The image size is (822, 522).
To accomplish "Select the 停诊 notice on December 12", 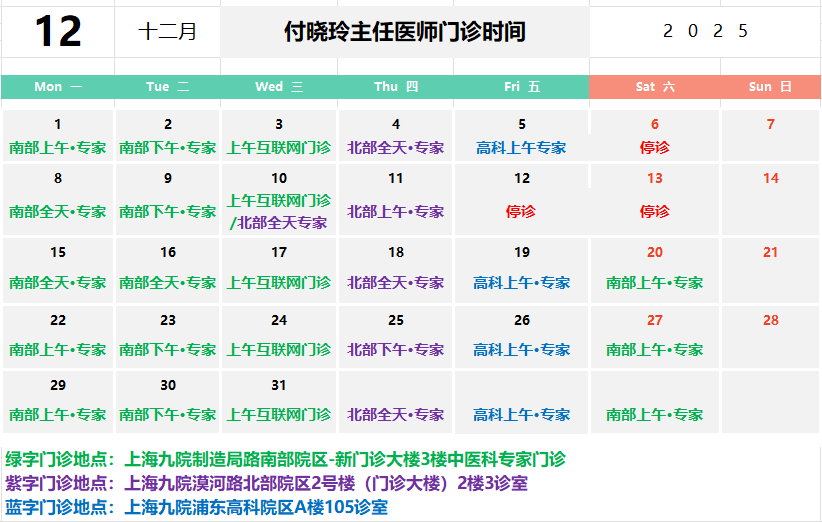I will click(521, 211).
